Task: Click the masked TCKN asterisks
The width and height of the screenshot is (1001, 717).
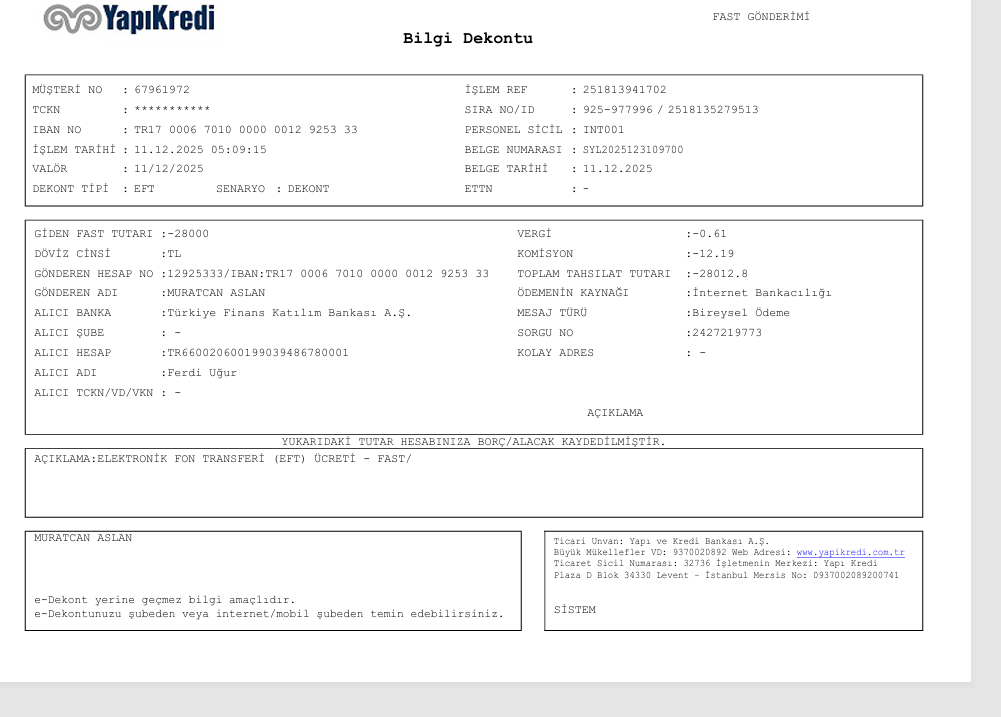Action: pyautogui.click(x=172, y=109)
